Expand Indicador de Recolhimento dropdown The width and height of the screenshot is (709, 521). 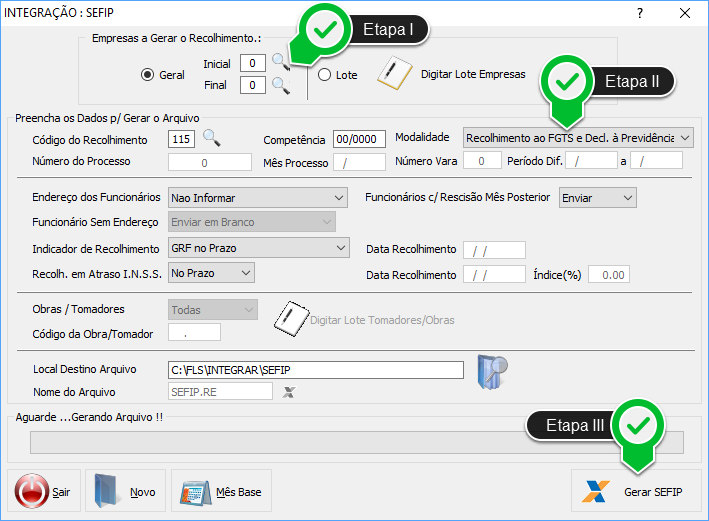pyautogui.click(x=257, y=248)
